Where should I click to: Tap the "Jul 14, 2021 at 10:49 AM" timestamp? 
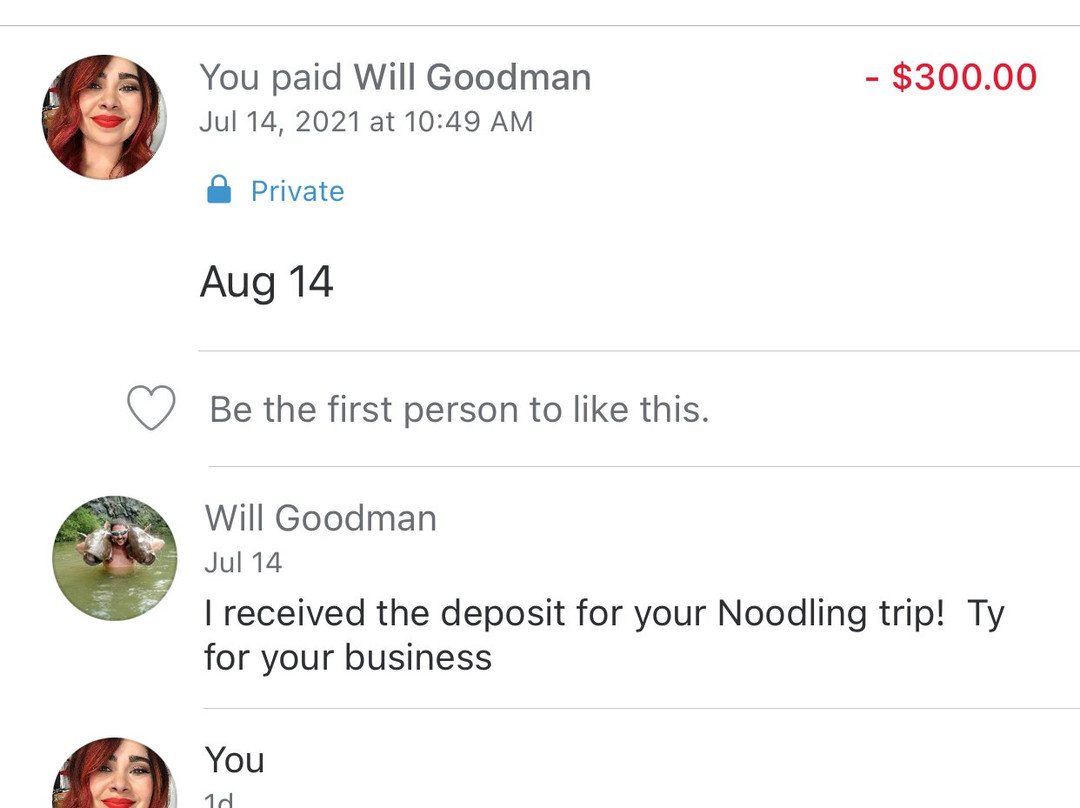coord(366,122)
